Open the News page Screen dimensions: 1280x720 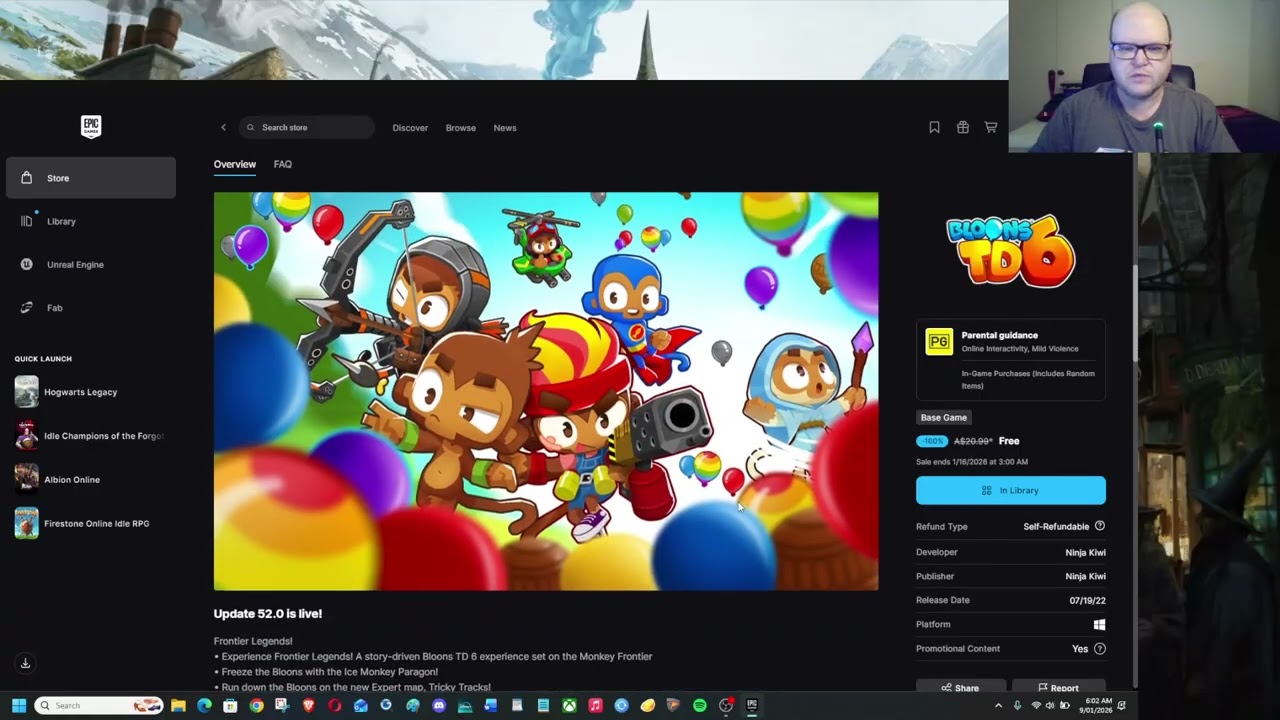coord(505,128)
